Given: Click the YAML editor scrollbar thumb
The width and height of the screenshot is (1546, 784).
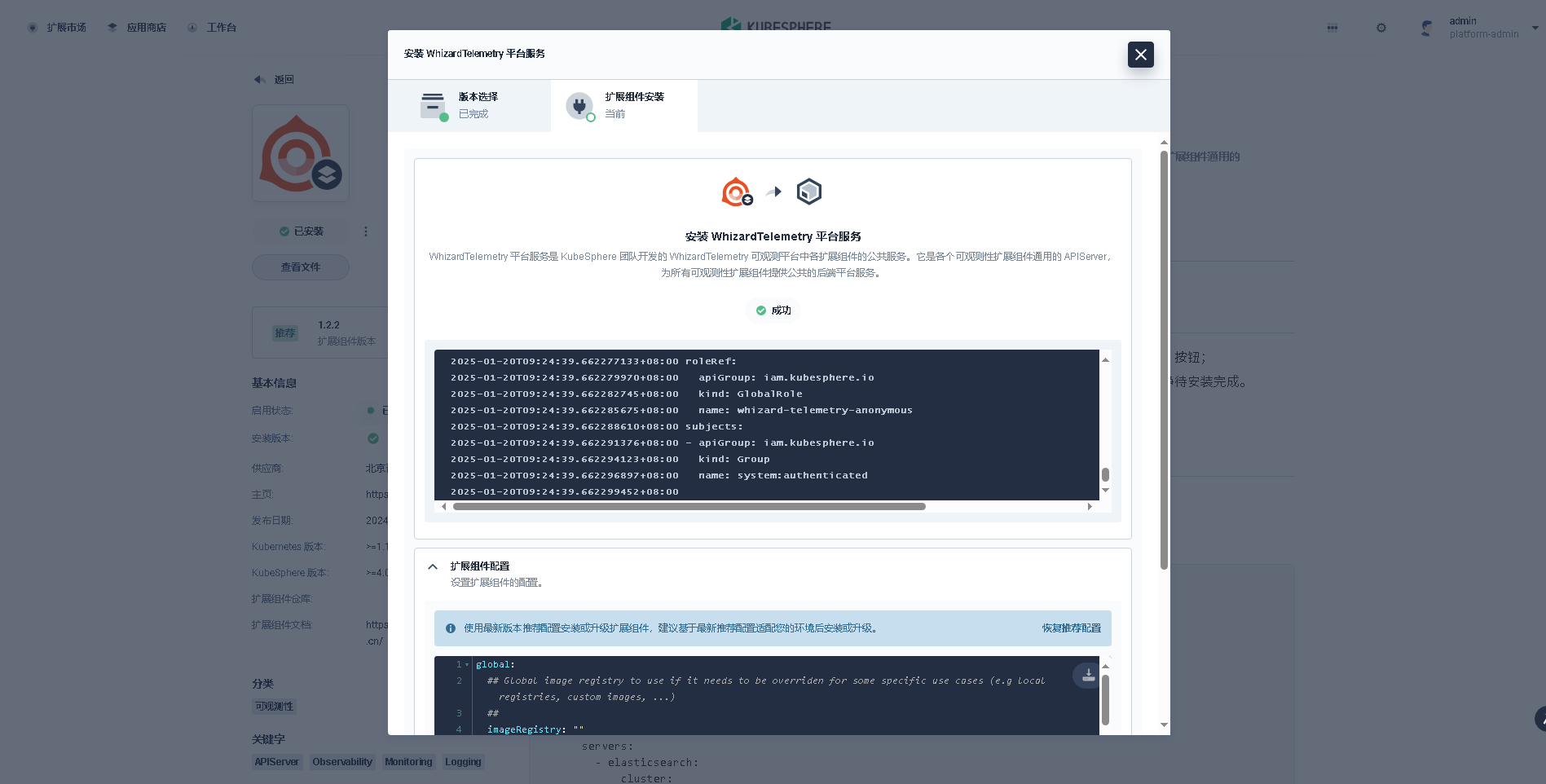Looking at the screenshot, I should click(1105, 699).
